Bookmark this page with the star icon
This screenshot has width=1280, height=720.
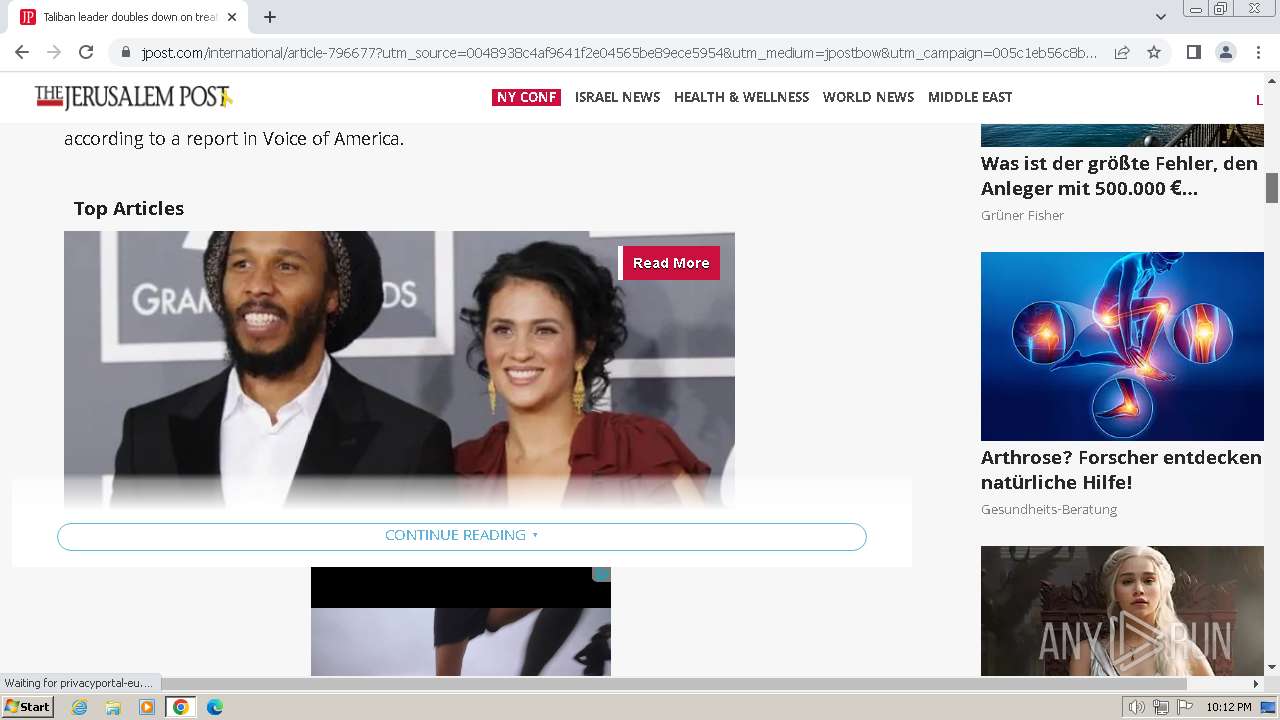[x=1154, y=52]
